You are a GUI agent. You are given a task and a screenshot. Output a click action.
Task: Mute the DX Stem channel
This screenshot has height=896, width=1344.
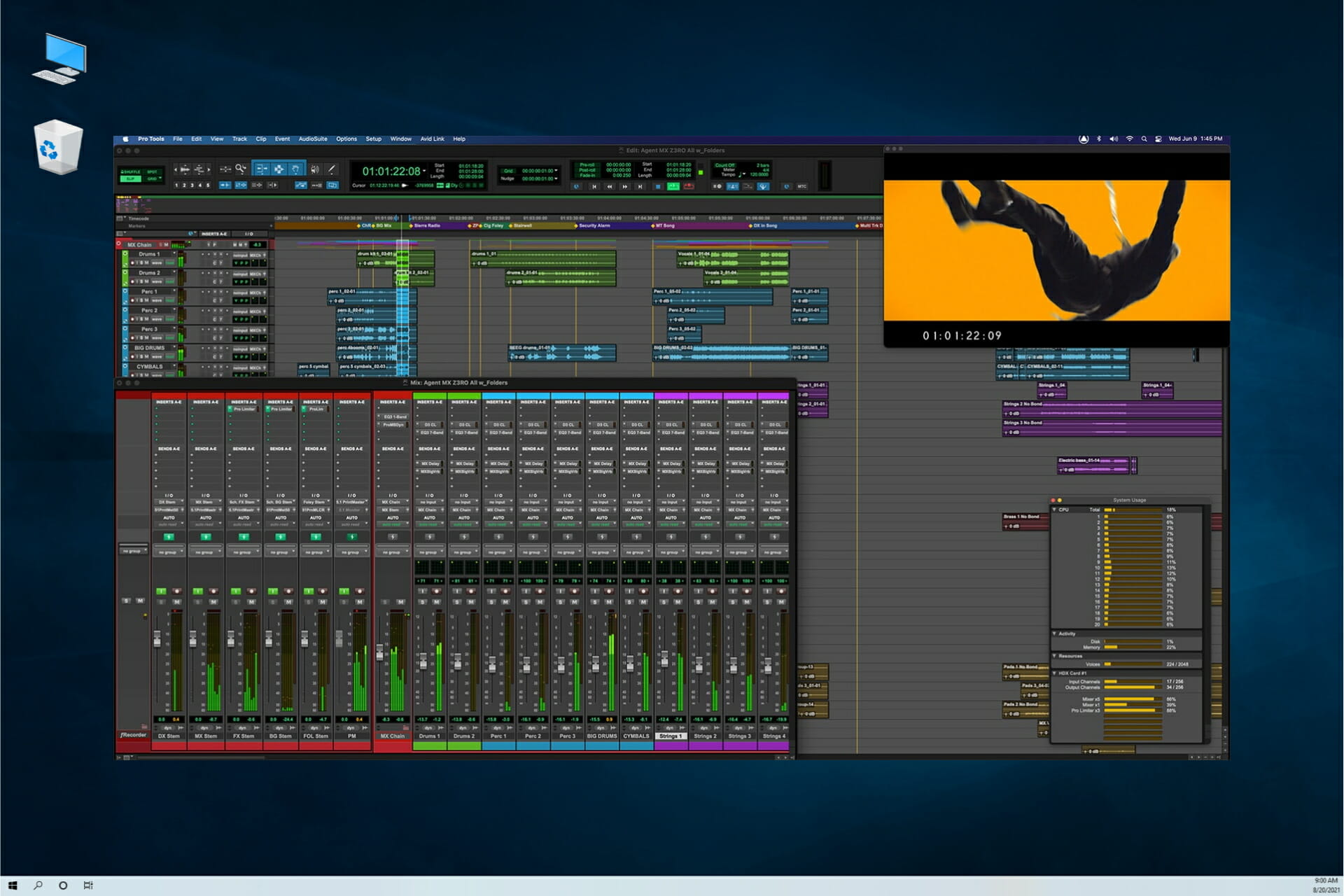coord(177,602)
